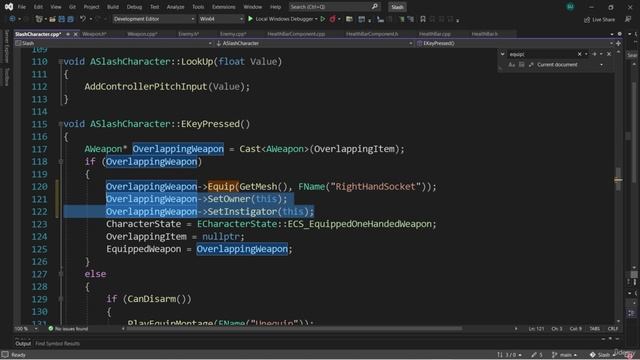Open the Win64 platform dropdown
The image size is (640, 360).
click(221, 19)
